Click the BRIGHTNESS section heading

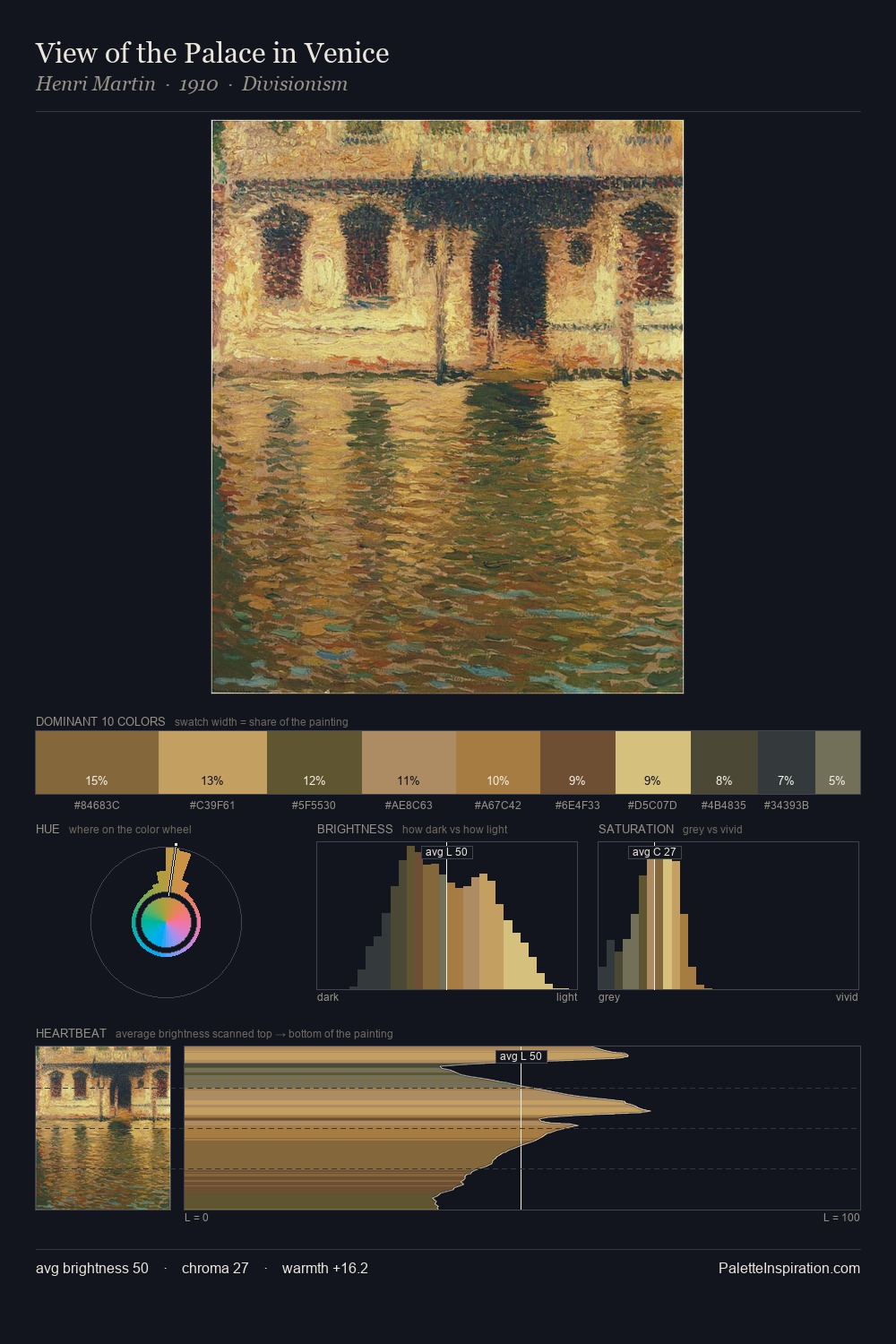355,829
